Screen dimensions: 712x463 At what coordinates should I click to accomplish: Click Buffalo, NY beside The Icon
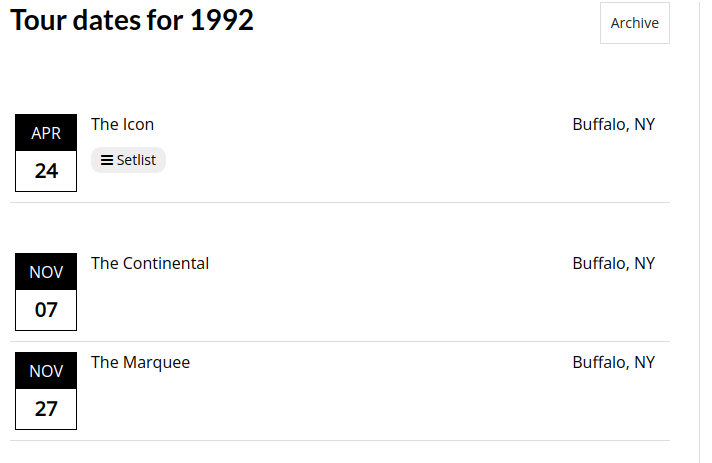[613, 124]
